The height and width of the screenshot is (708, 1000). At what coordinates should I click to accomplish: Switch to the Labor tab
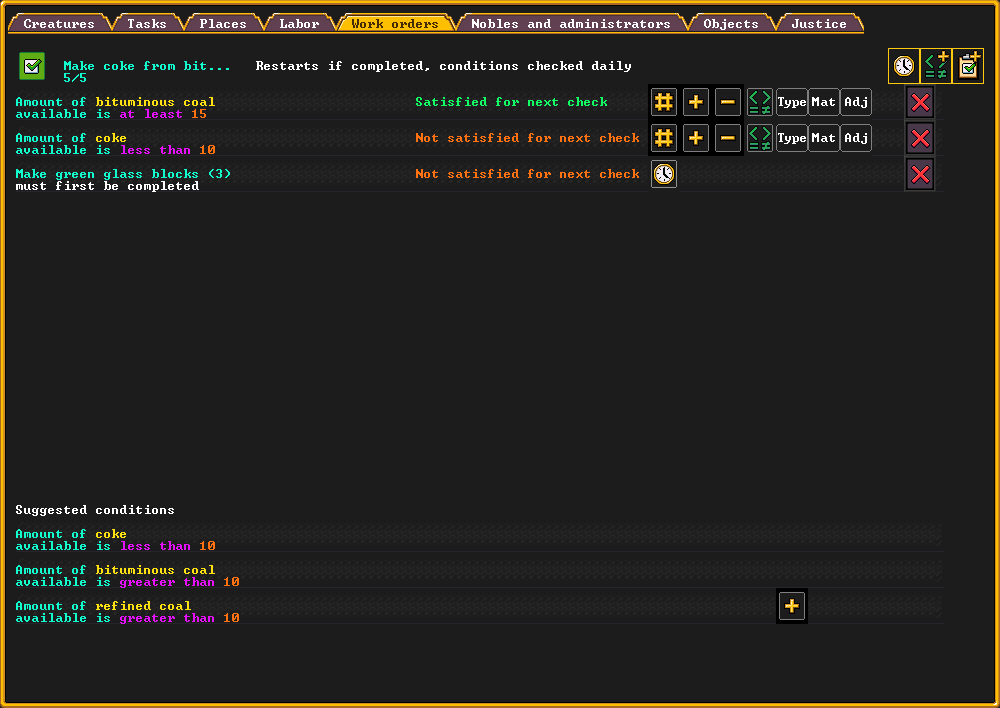pos(299,23)
